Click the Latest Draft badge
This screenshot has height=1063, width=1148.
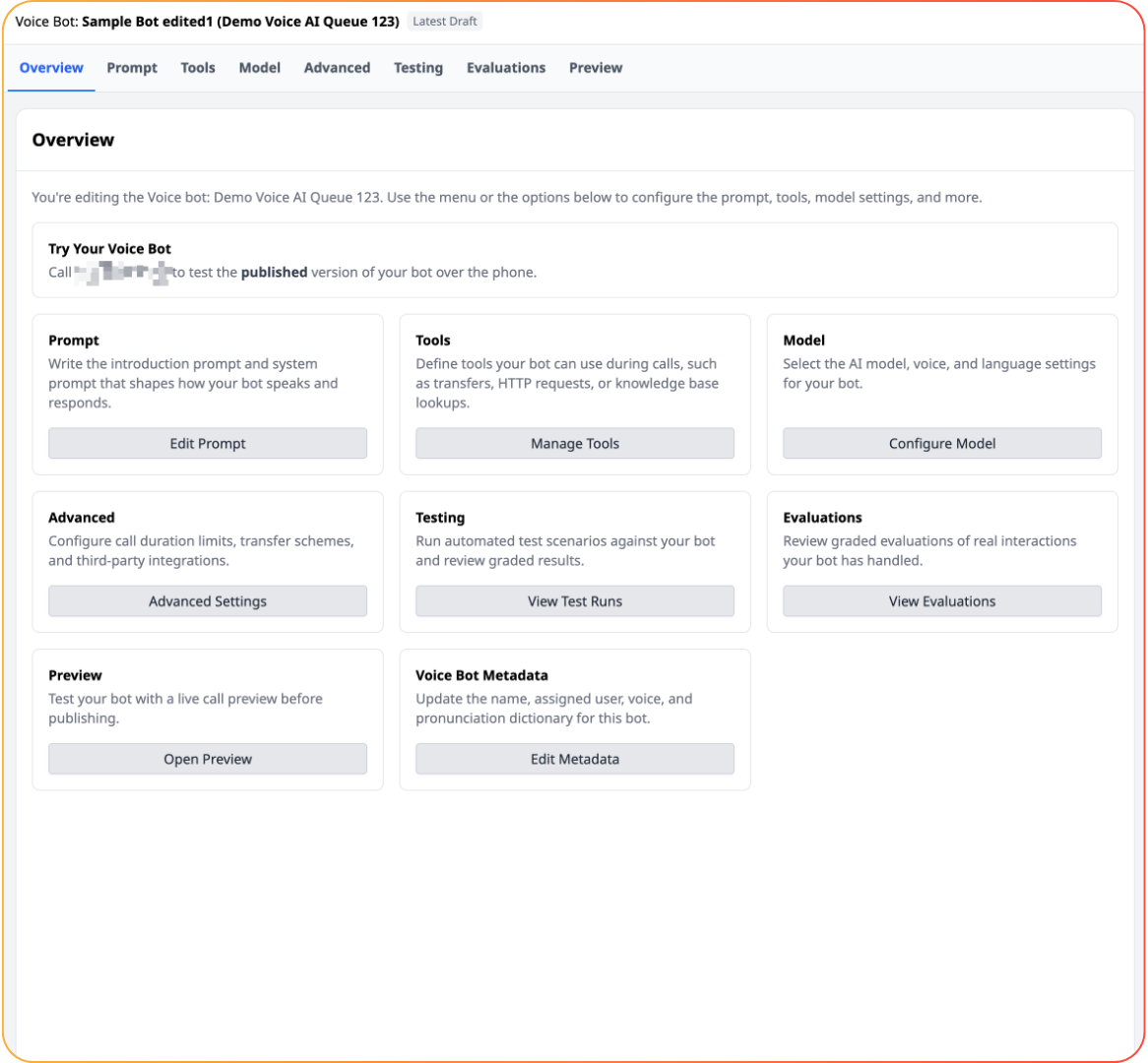444,22
